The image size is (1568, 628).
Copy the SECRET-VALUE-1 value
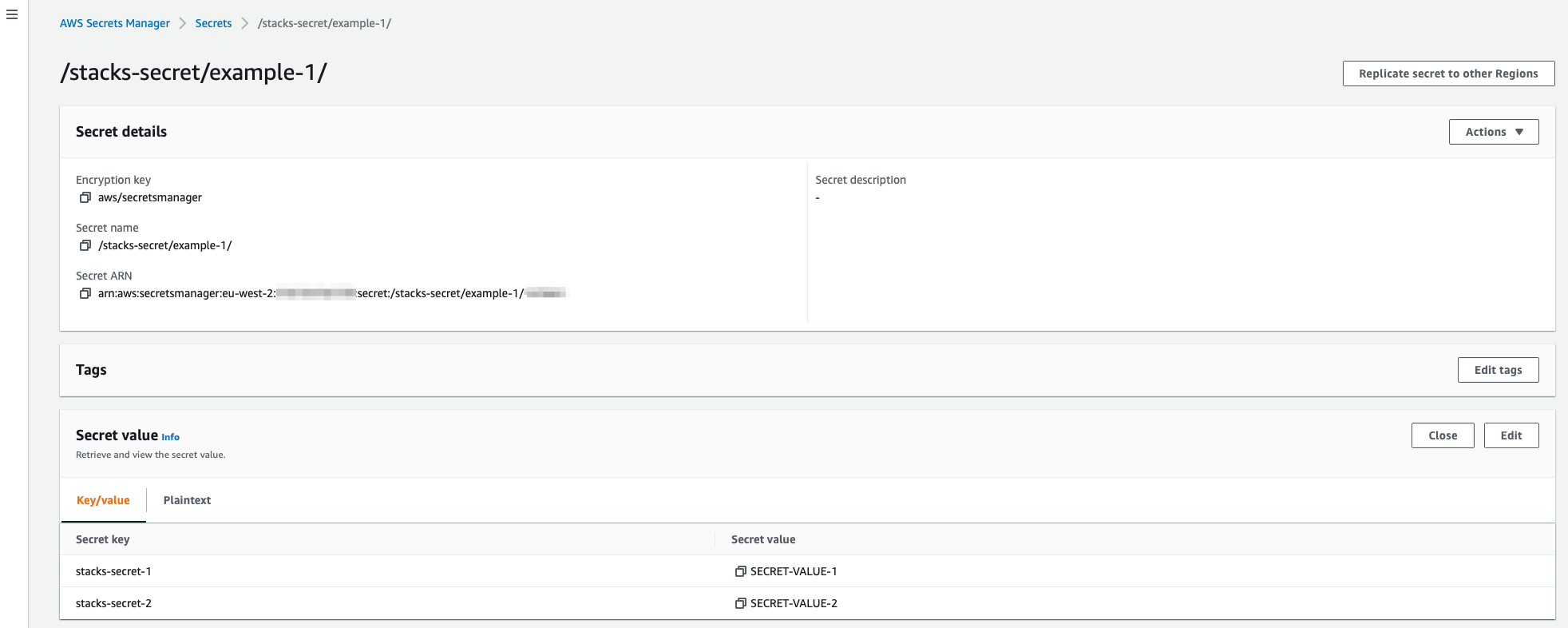tap(741, 571)
